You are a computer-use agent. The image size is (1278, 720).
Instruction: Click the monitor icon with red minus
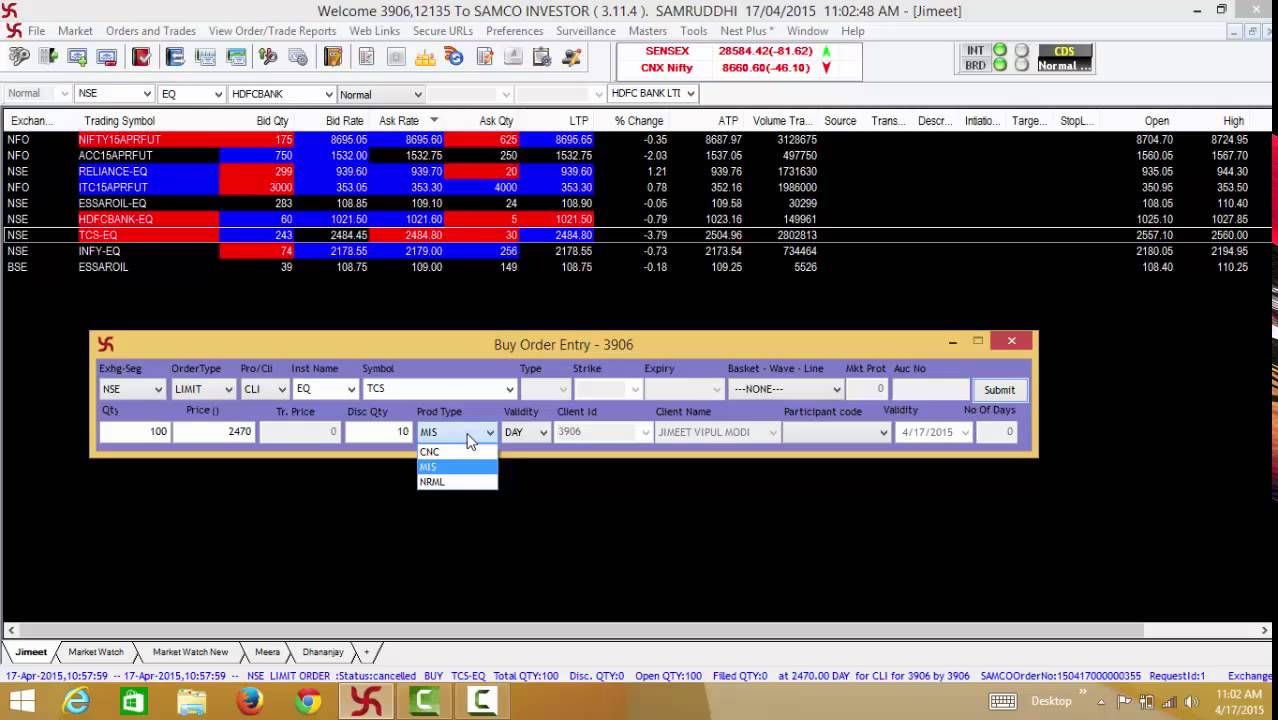click(x=106, y=57)
